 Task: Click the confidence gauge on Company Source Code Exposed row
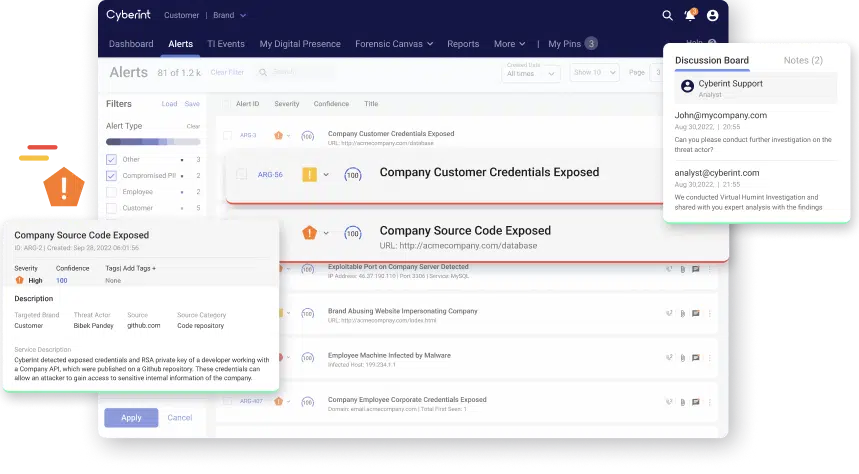(x=353, y=233)
